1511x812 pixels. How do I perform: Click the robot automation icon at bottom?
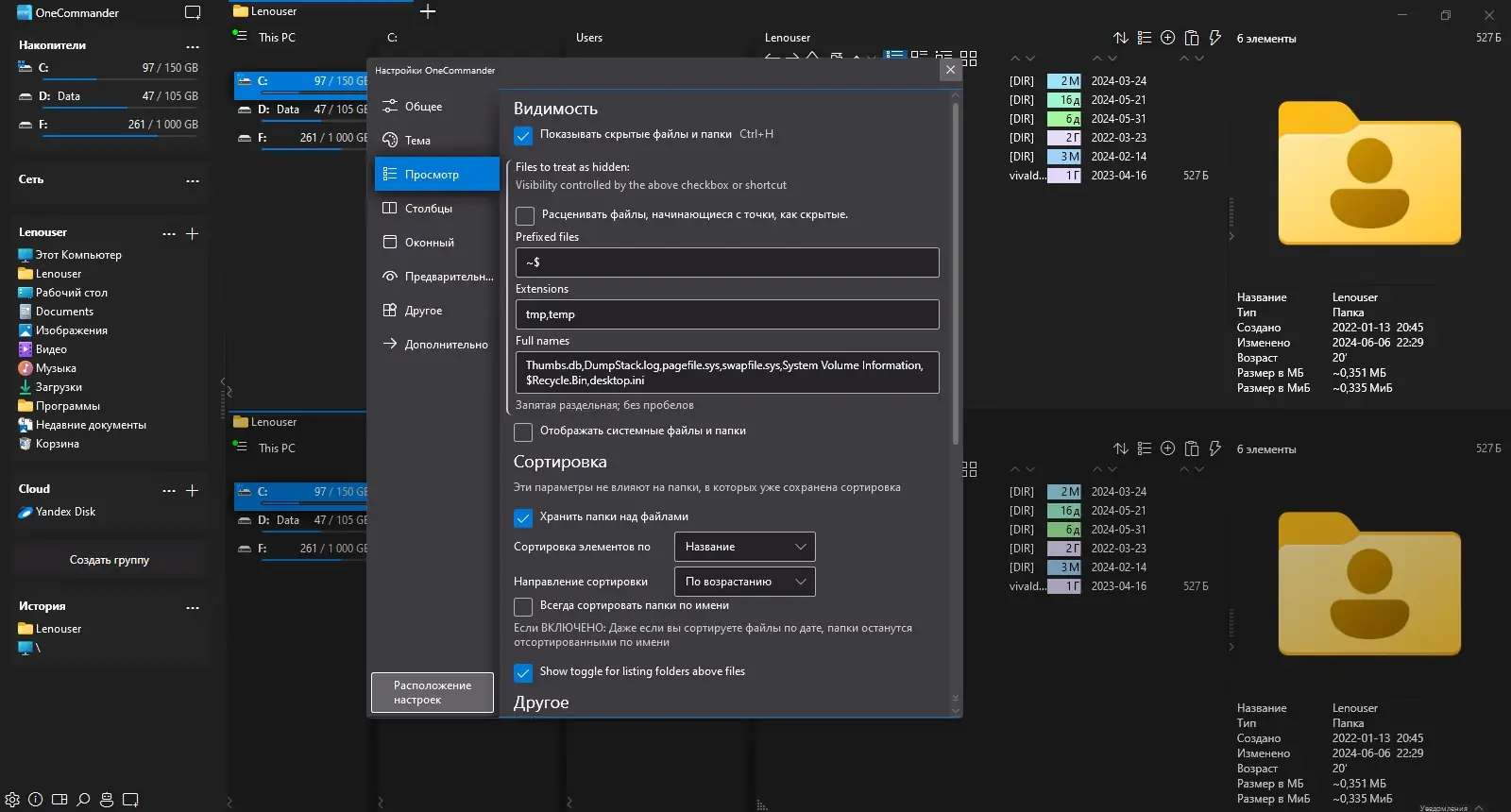click(107, 800)
